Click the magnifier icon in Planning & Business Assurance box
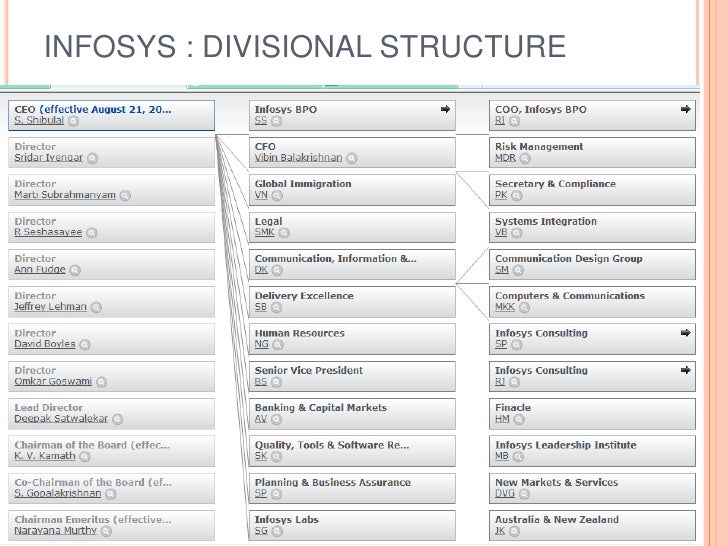This screenshot has width=728, height=546. click(x=276, y=494)
